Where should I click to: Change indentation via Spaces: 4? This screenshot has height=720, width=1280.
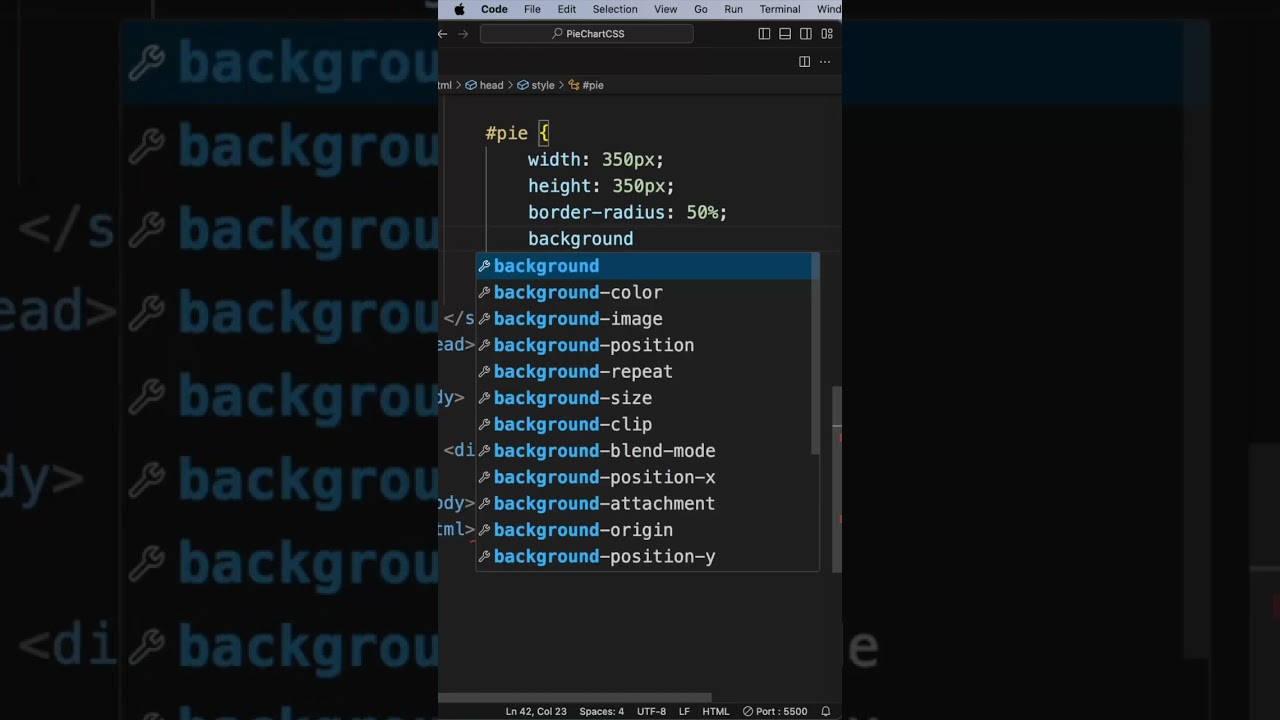pos(602,712)
